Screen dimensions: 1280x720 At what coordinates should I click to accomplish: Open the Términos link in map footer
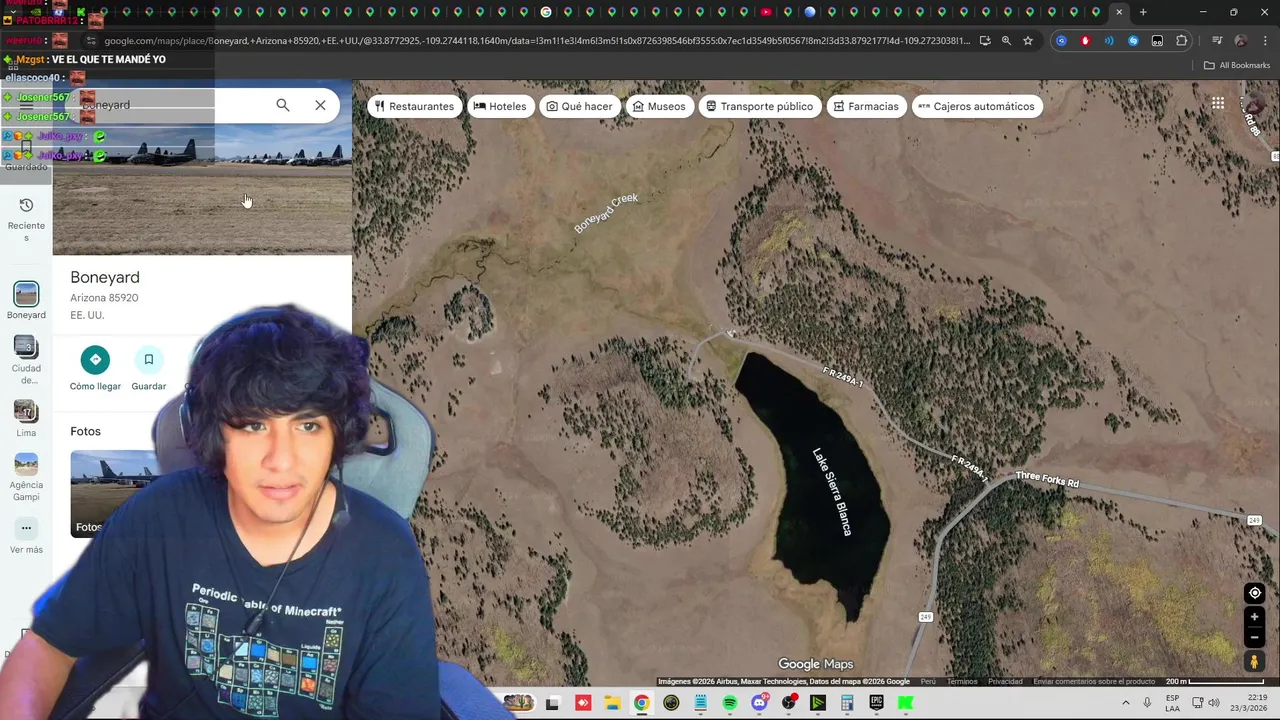pyautogui.click(x=962, y=682)
